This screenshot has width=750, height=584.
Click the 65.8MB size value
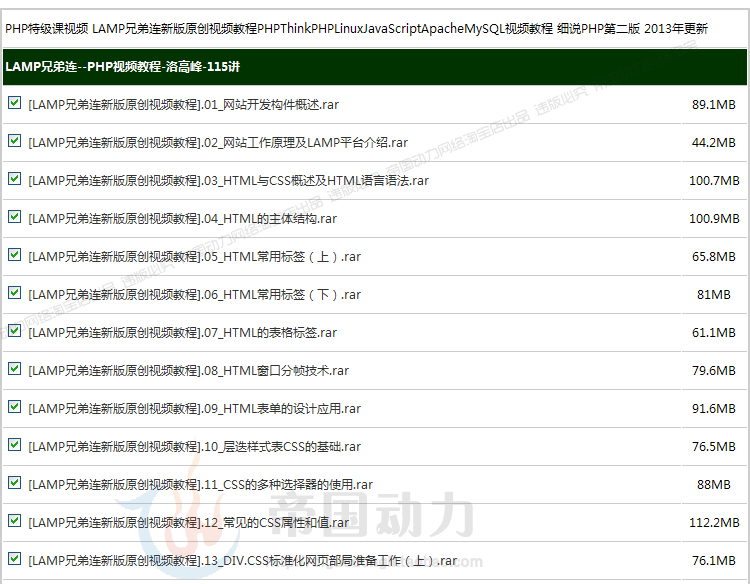tap(714, 257)
